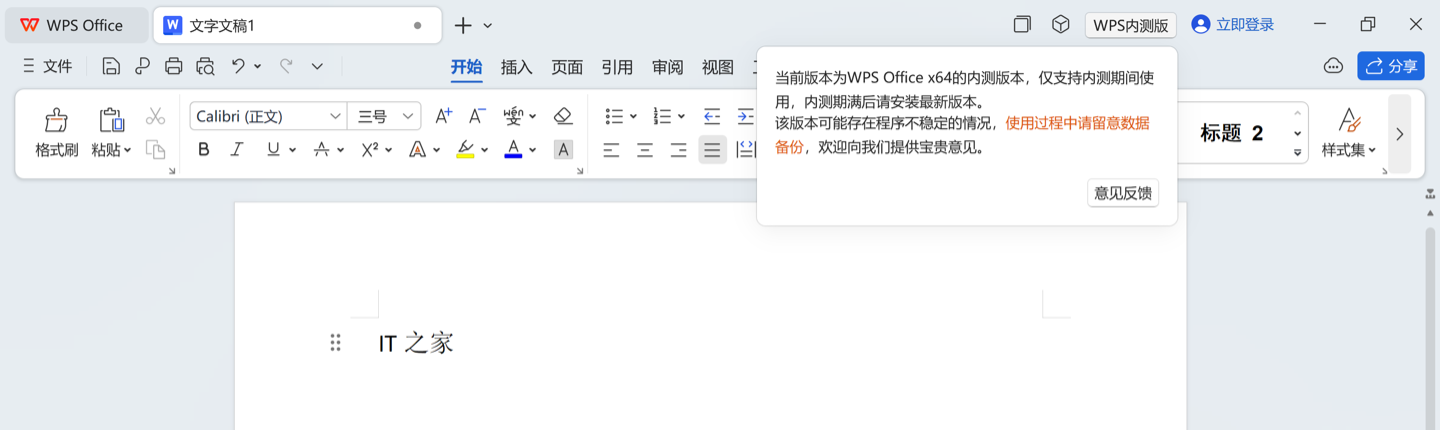Screen dimensions: 1440x430
Task: Open highlight color dropdown arrow
Action: coord(484,150)
